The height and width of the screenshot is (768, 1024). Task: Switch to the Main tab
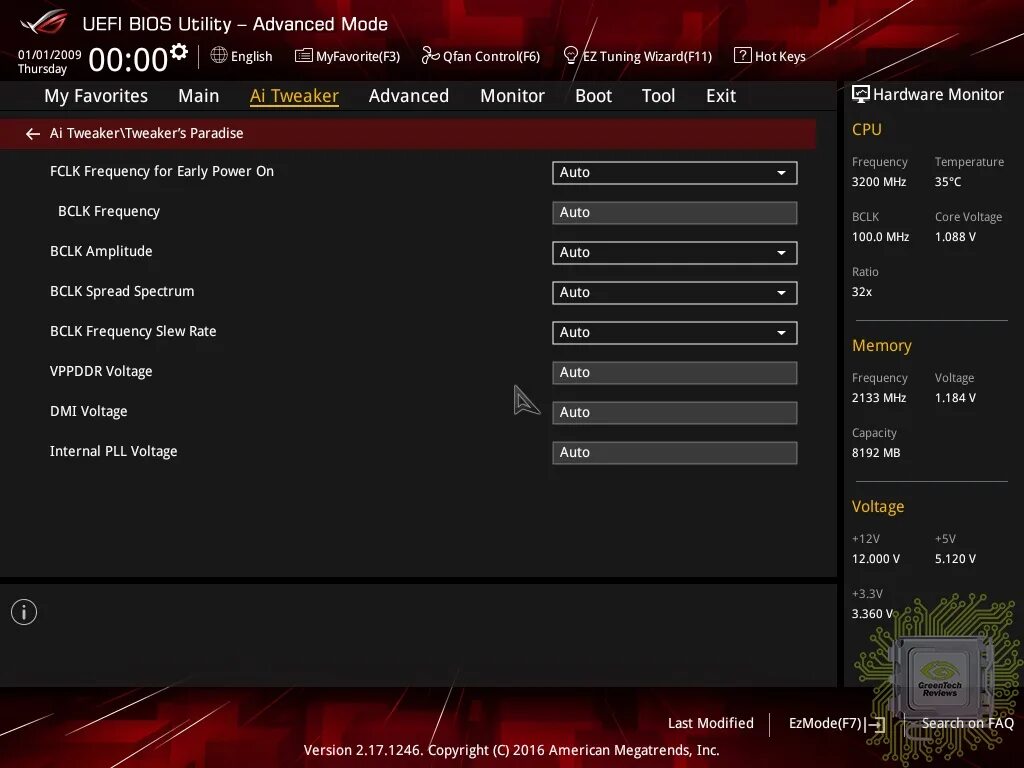pyautogui.click(x=199, y=96)
